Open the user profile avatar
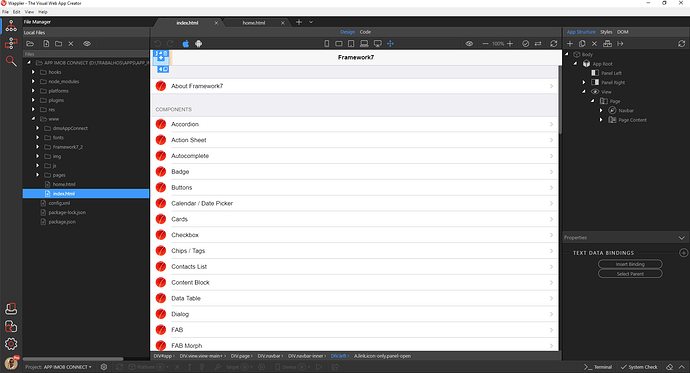690x373 pixels. coord(11,362)
